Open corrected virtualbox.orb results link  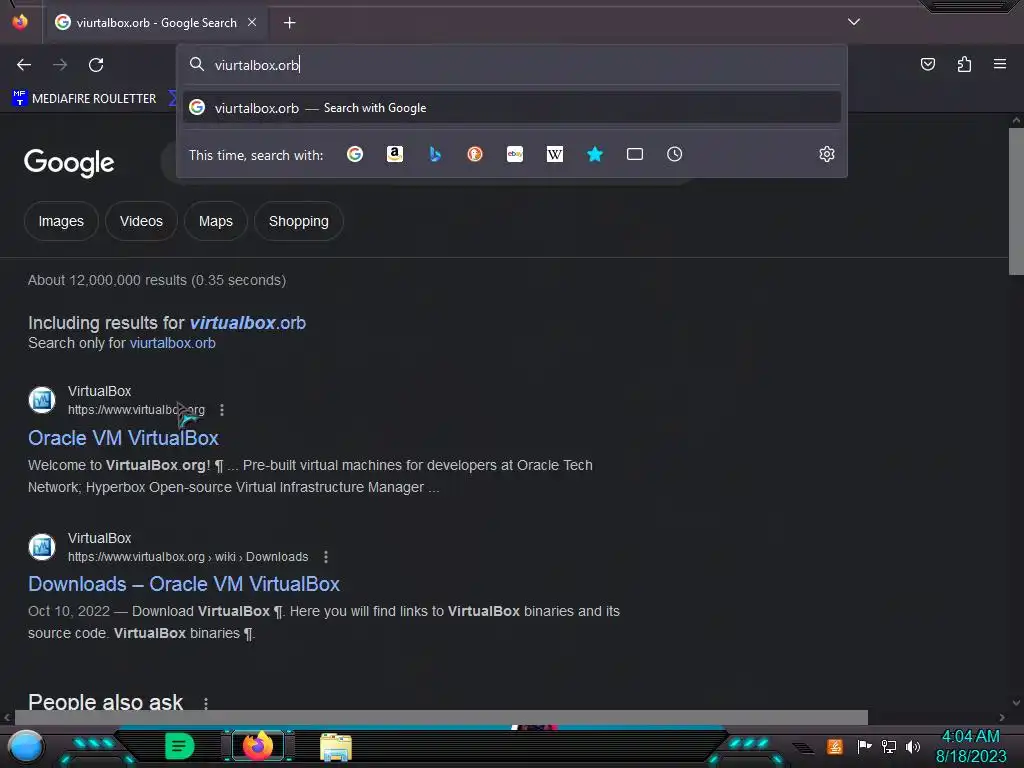click(248, 323)
